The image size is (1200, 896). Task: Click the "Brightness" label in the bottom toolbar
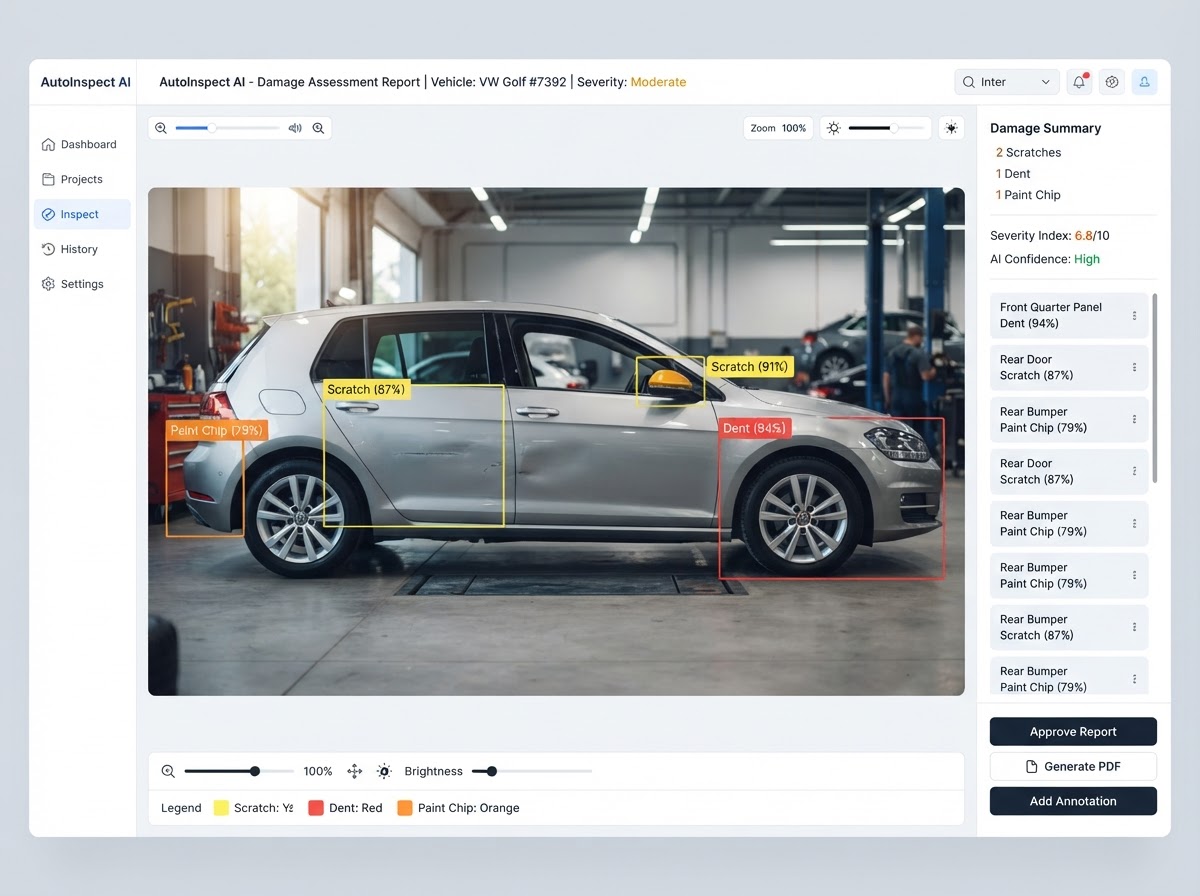pos(433,771)
